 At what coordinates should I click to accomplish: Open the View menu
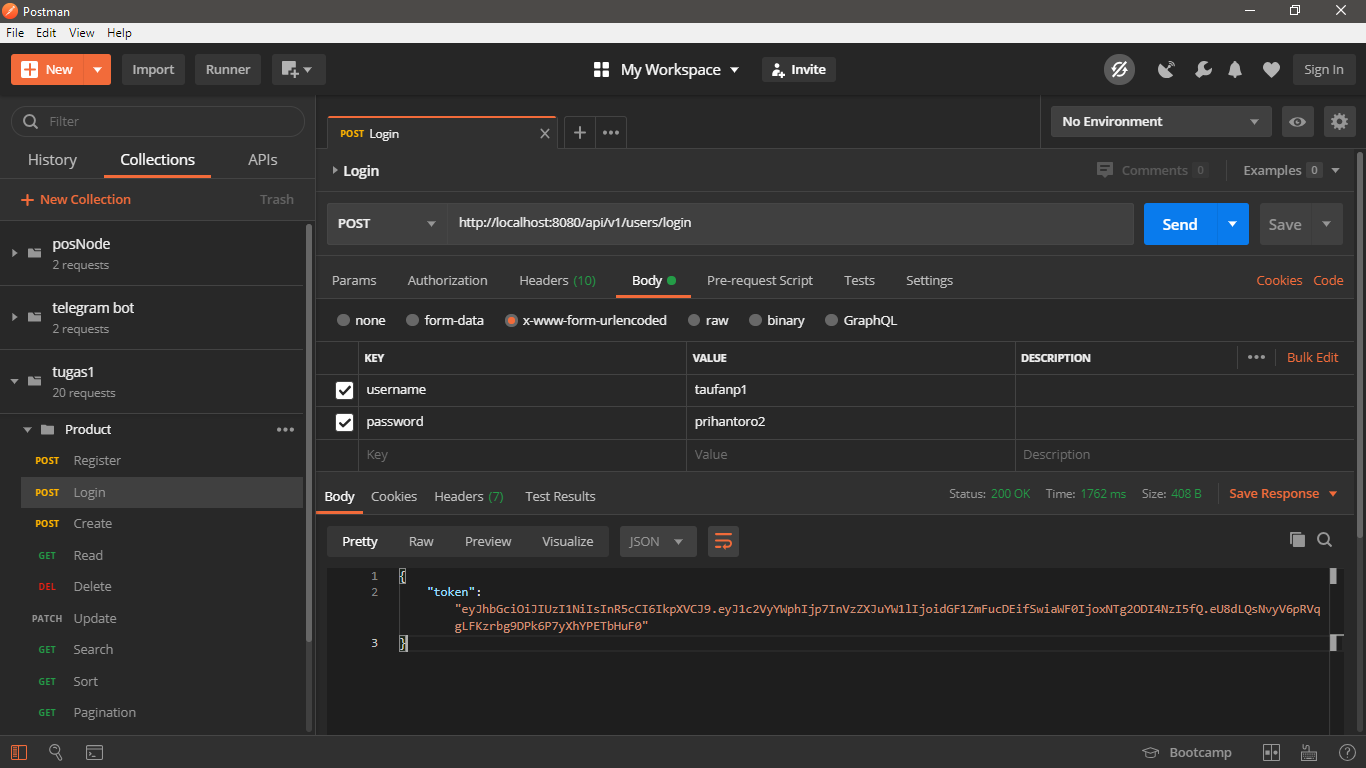pos(81,32)
